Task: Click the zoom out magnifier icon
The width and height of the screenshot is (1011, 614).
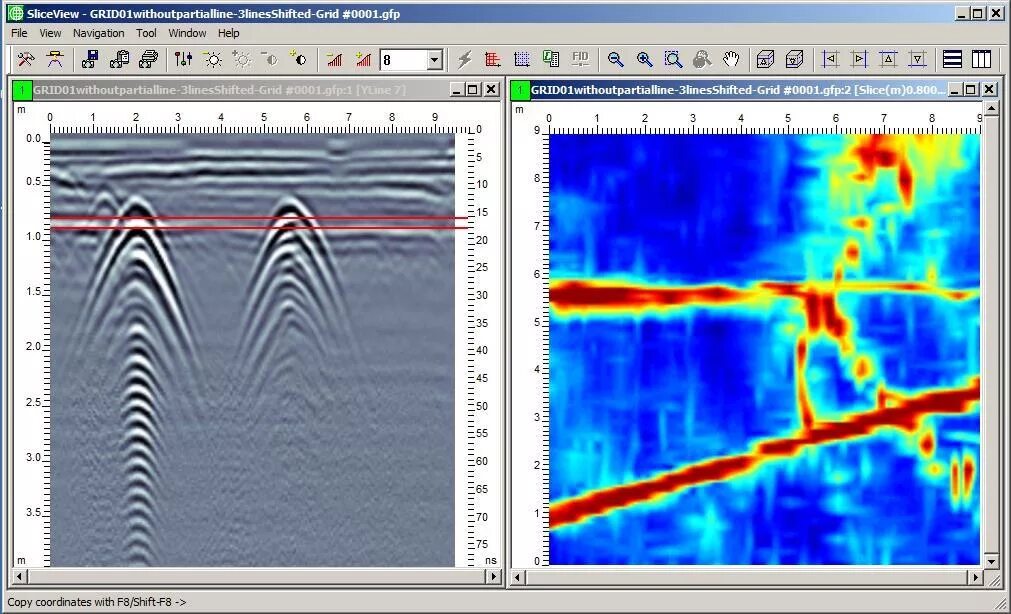Action: coord(615,59)
